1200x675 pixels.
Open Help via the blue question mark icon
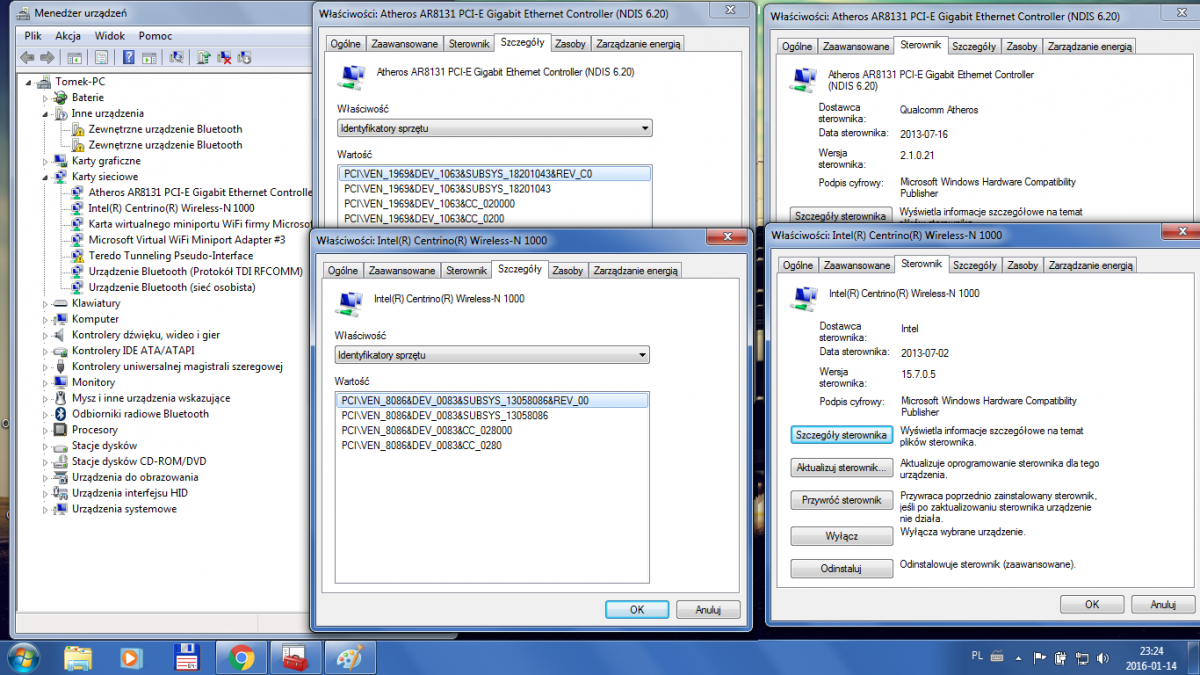(x=128, y=58)
